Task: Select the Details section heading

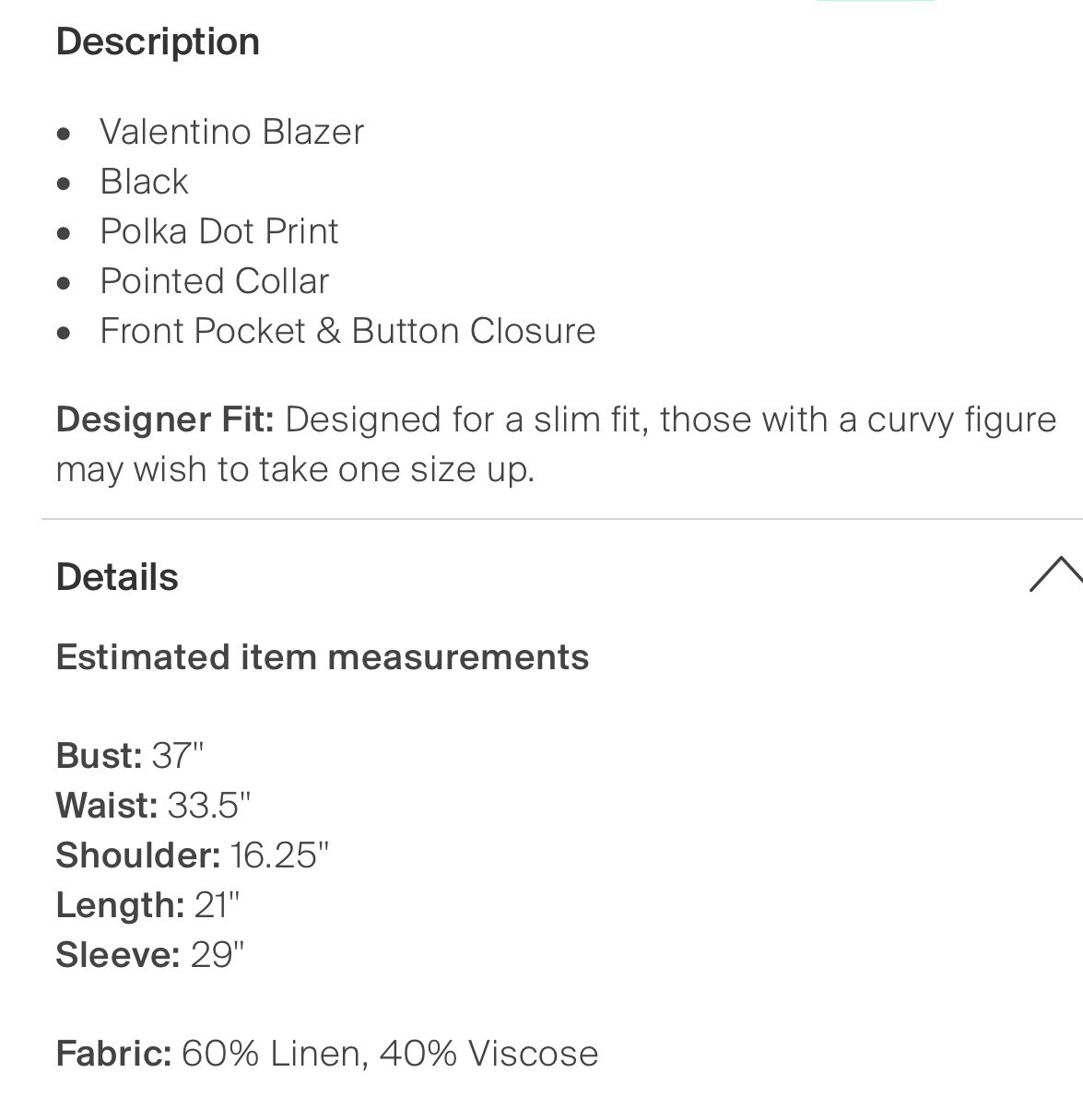Action: [x=117, y=577]
